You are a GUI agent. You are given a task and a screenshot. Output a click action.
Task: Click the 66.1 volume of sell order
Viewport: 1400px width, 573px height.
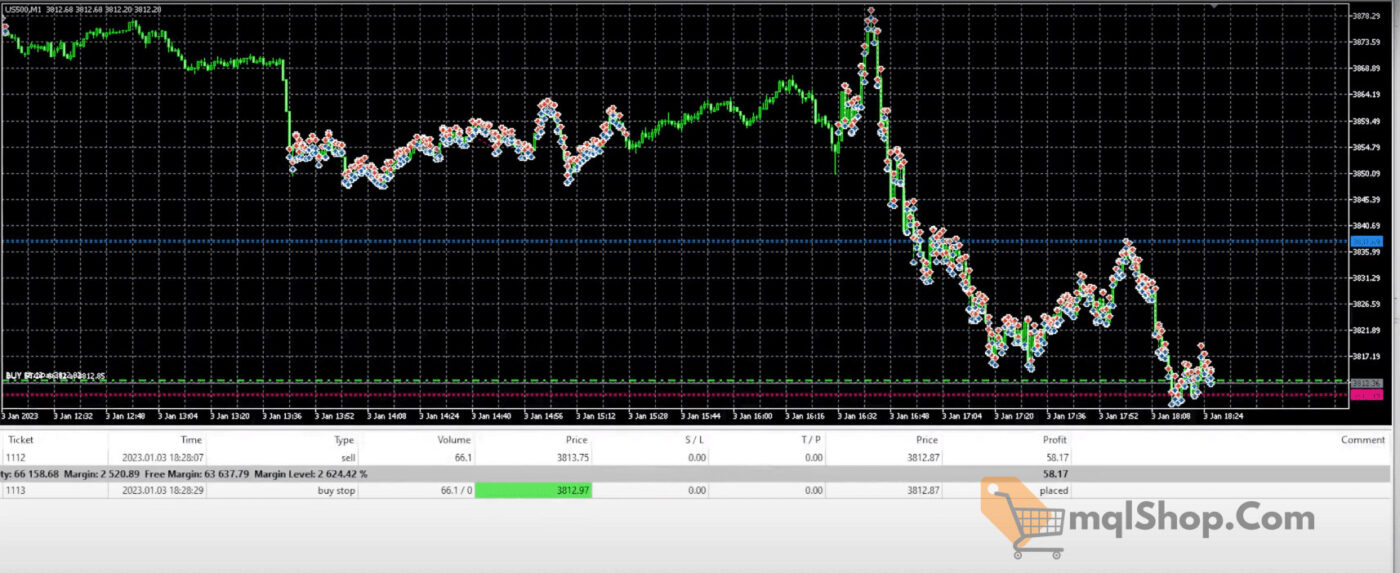coord(464,457)
